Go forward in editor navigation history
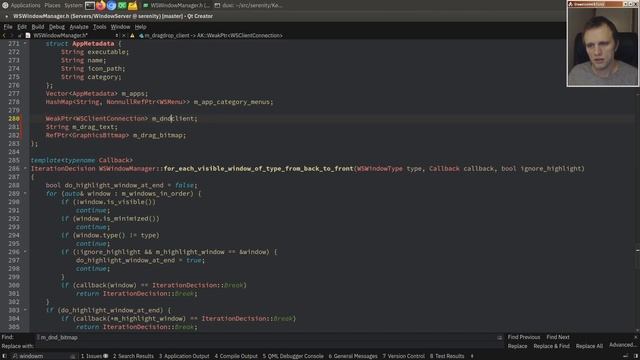The width and height of the screenshot is (640, 360). pyautogui.click(x=12, y=36)
